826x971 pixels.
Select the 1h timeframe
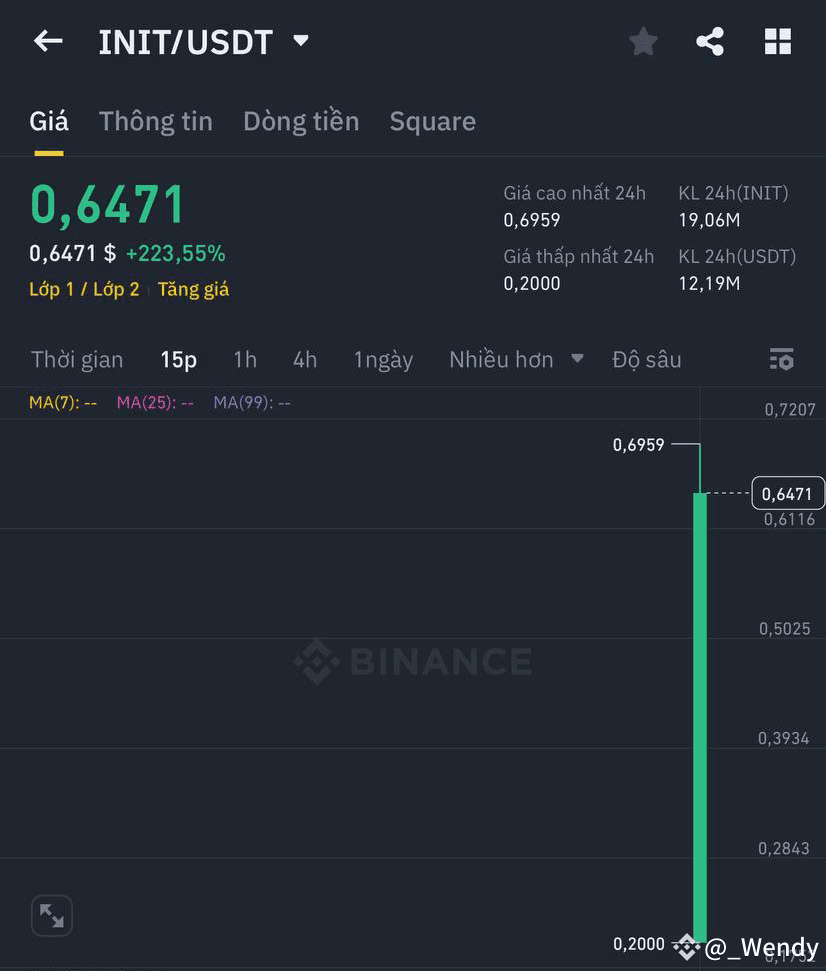click(x=245, y=359)
